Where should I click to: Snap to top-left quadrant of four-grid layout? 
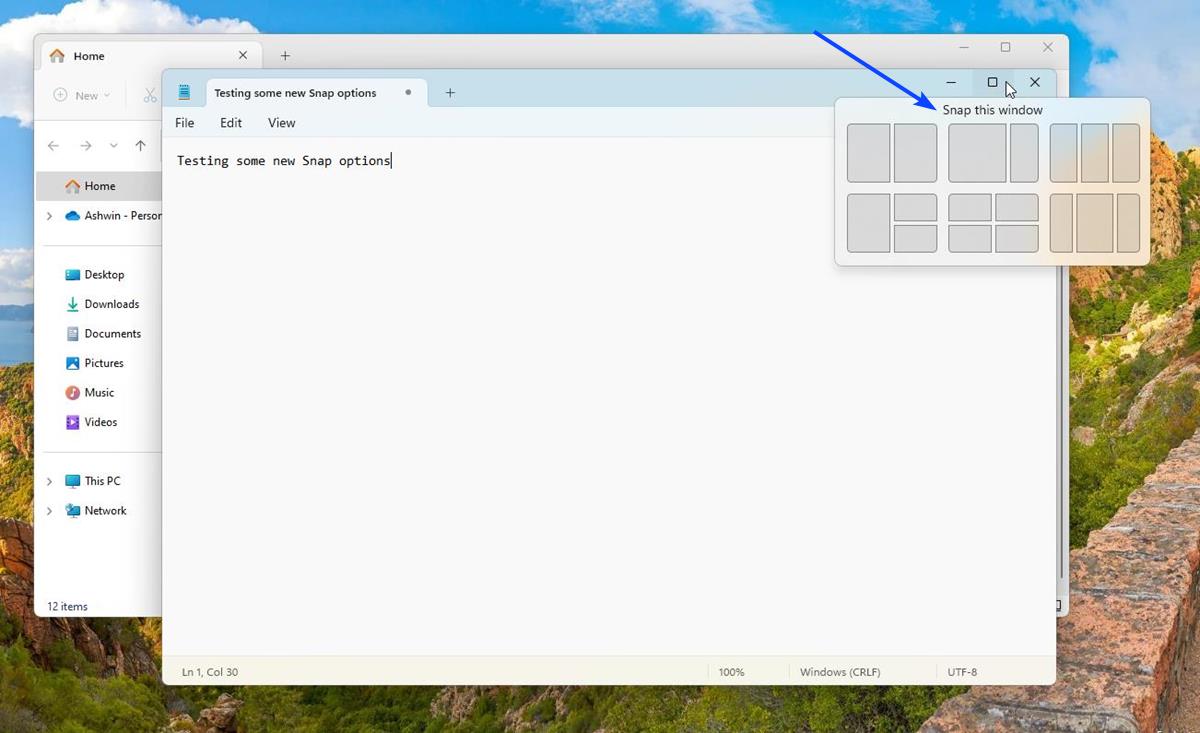pyautogui.click(x=970, y=207)
